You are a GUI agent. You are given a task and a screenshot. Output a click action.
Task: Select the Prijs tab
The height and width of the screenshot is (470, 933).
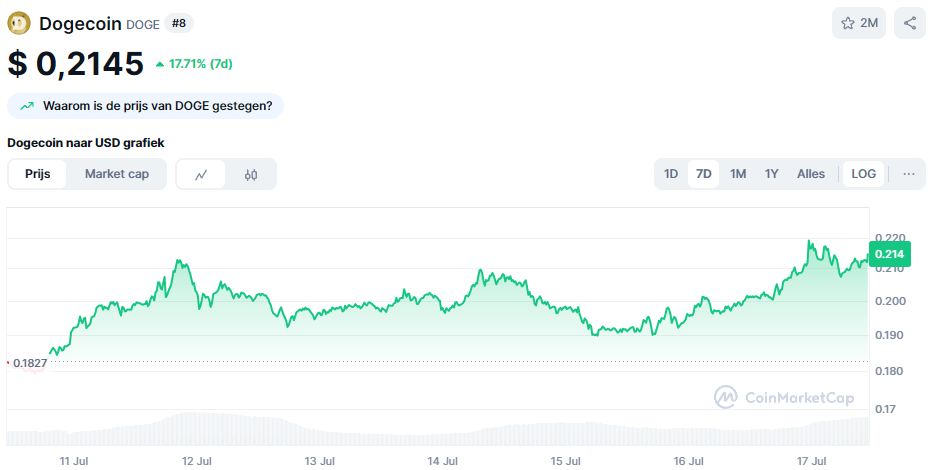pyautogui.click(x=37, y=174)
